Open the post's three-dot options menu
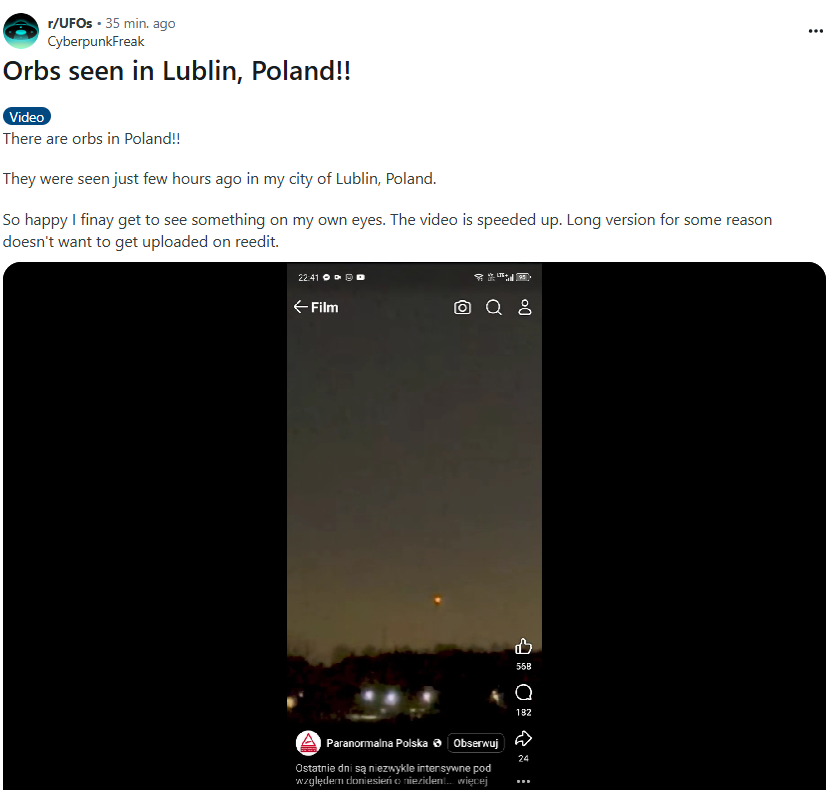835x790 pixels. (x=815, y=31)
